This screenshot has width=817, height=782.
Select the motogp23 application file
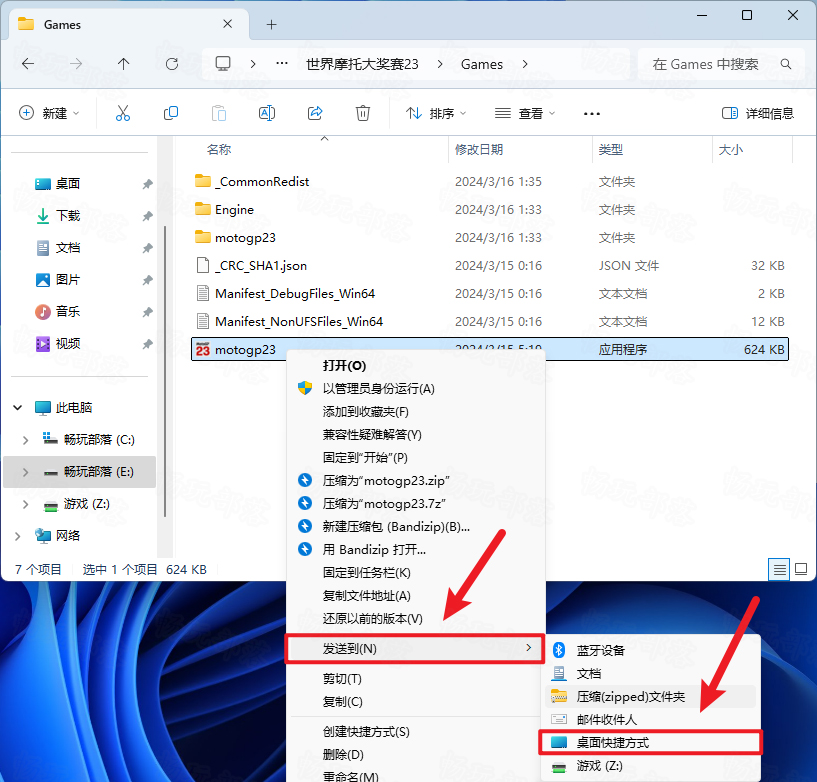(x=489, y=349)
